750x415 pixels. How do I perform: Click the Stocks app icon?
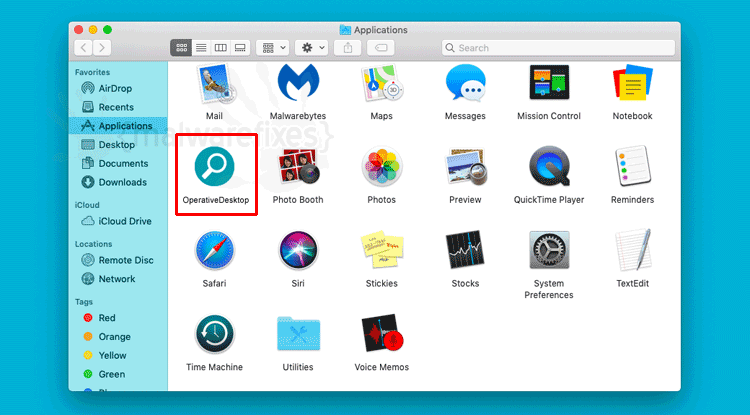coord(465,250)
